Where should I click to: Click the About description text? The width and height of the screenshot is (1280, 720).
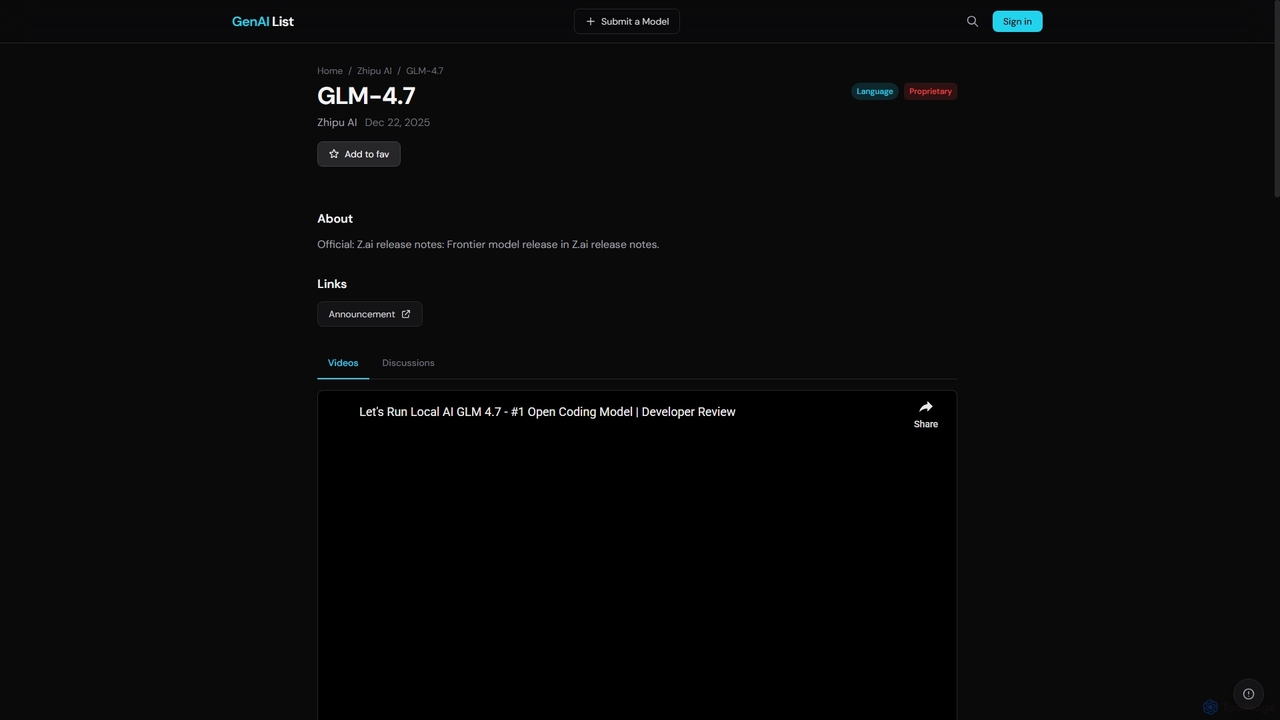coord(488,244)
